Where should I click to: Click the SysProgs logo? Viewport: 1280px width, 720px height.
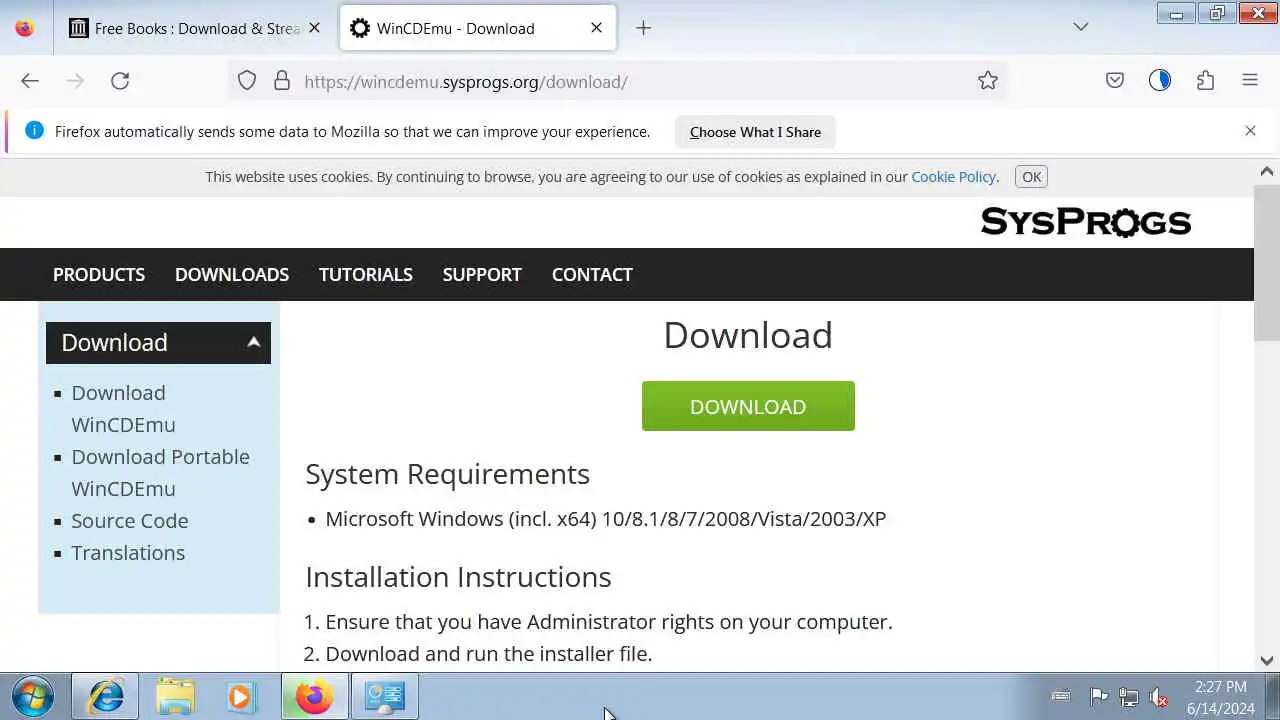[x=1086, y=222]
